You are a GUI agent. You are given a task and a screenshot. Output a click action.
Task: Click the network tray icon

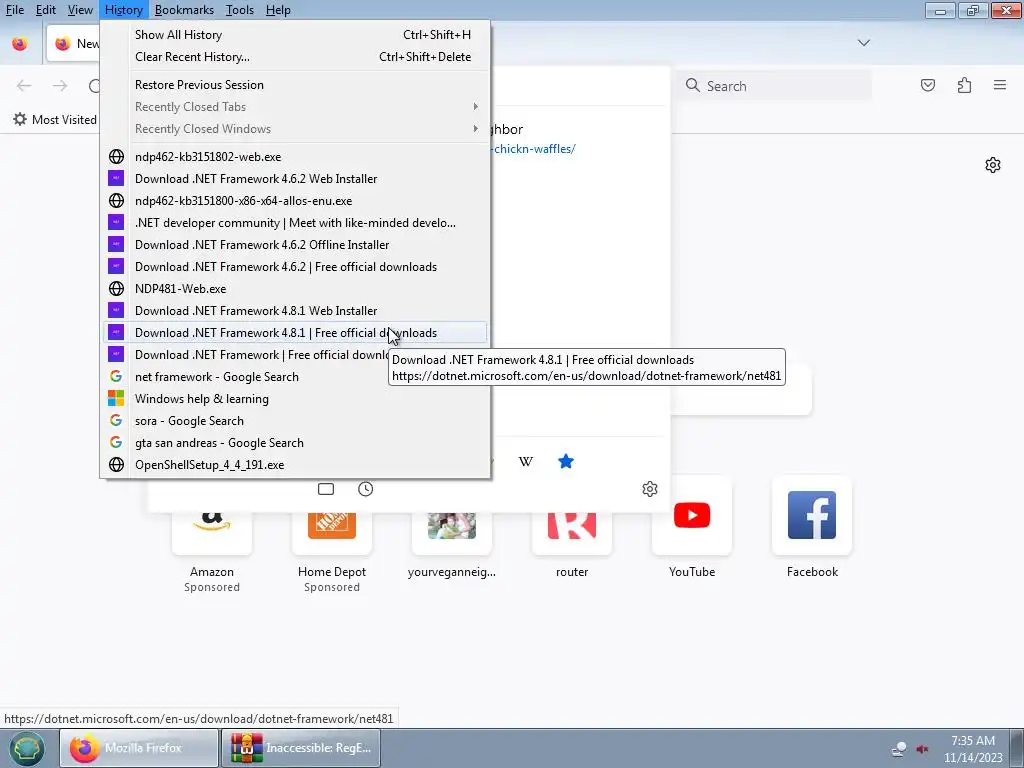(899, 749)
